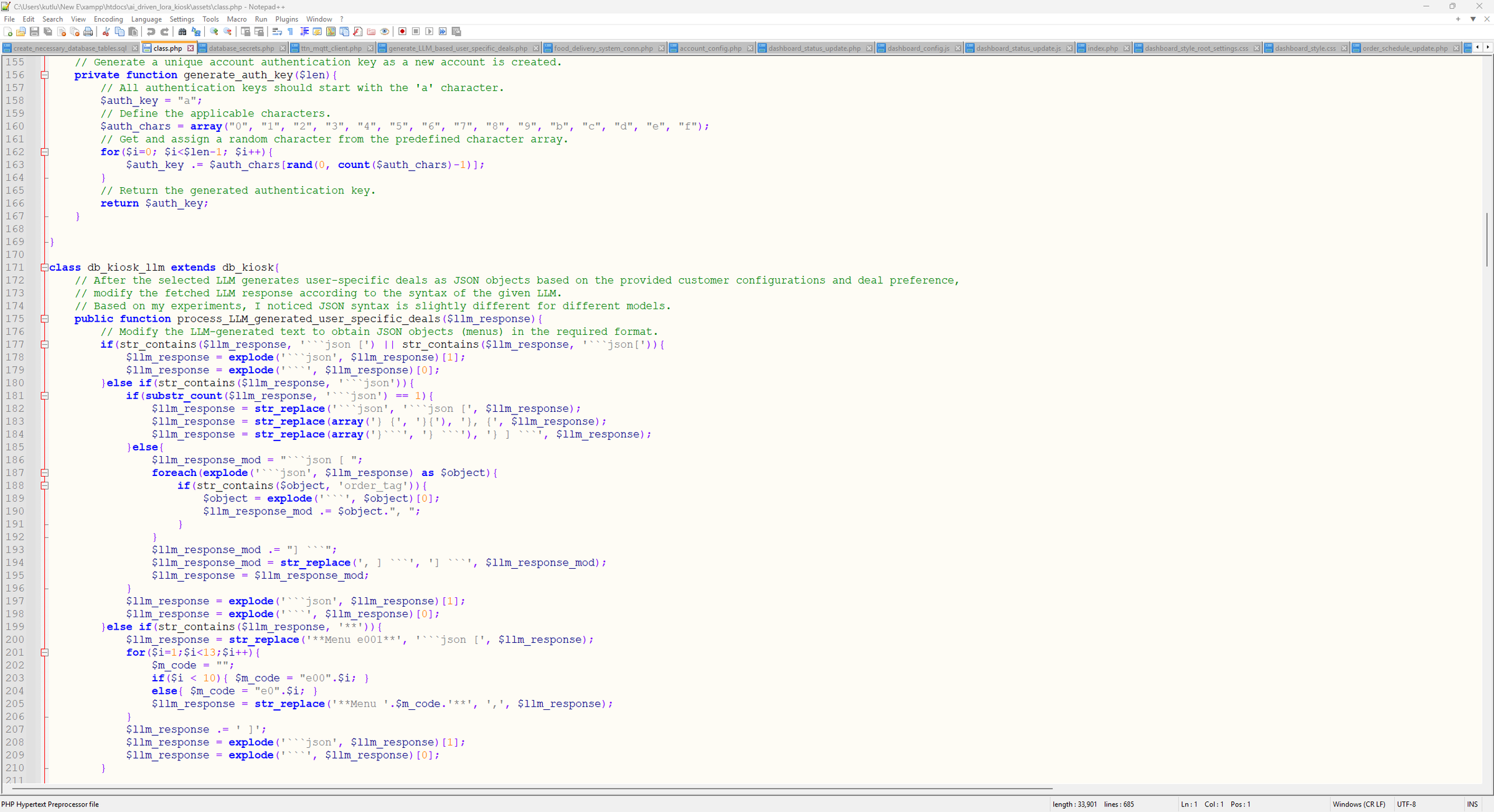Zoom in with the magnifier plus icon
The image size is (1494, 812).
214,32
